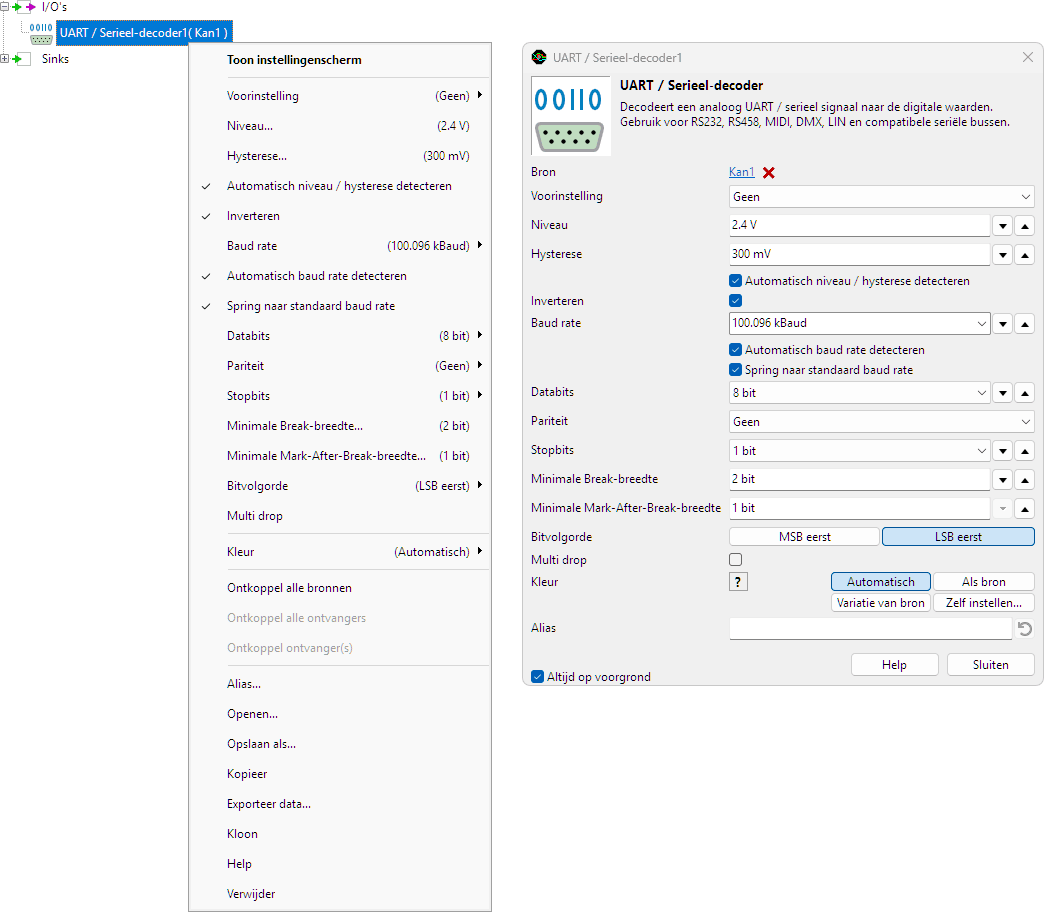
Task: Select Ontkoppel alle bronnen menu entry
Action: [x=290, y=588]
